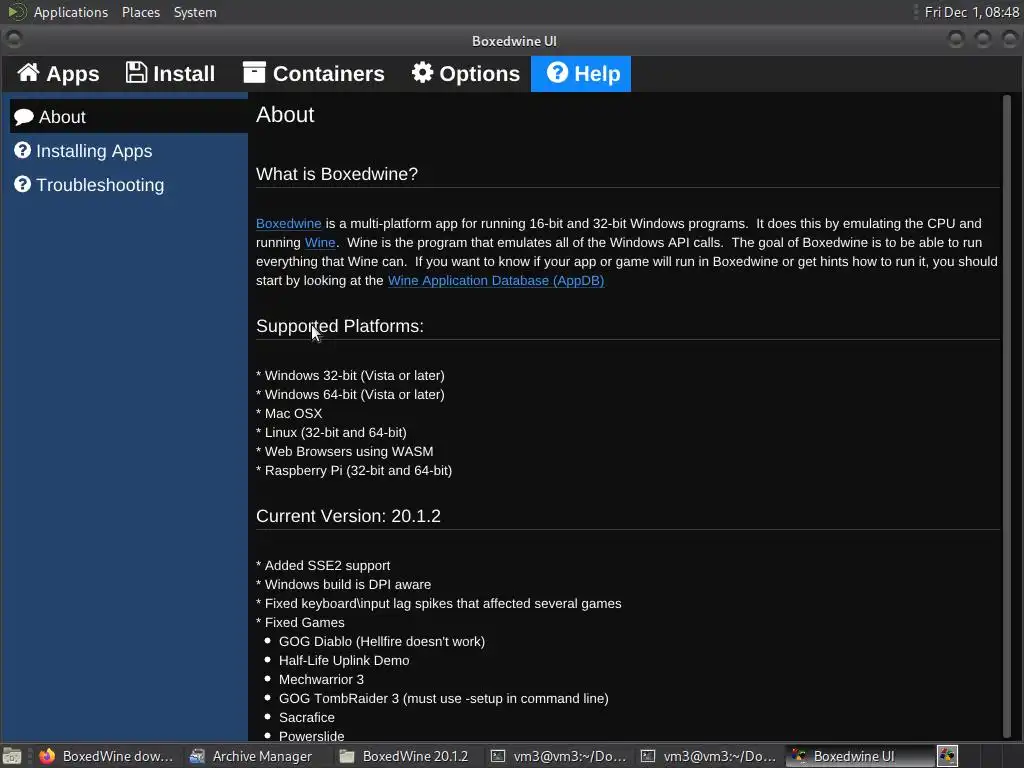Click the clock Fri Dec 1, 08:48
Image resolution: width=1024 pixels, height=768 pixels.
(x=972, y=12)
